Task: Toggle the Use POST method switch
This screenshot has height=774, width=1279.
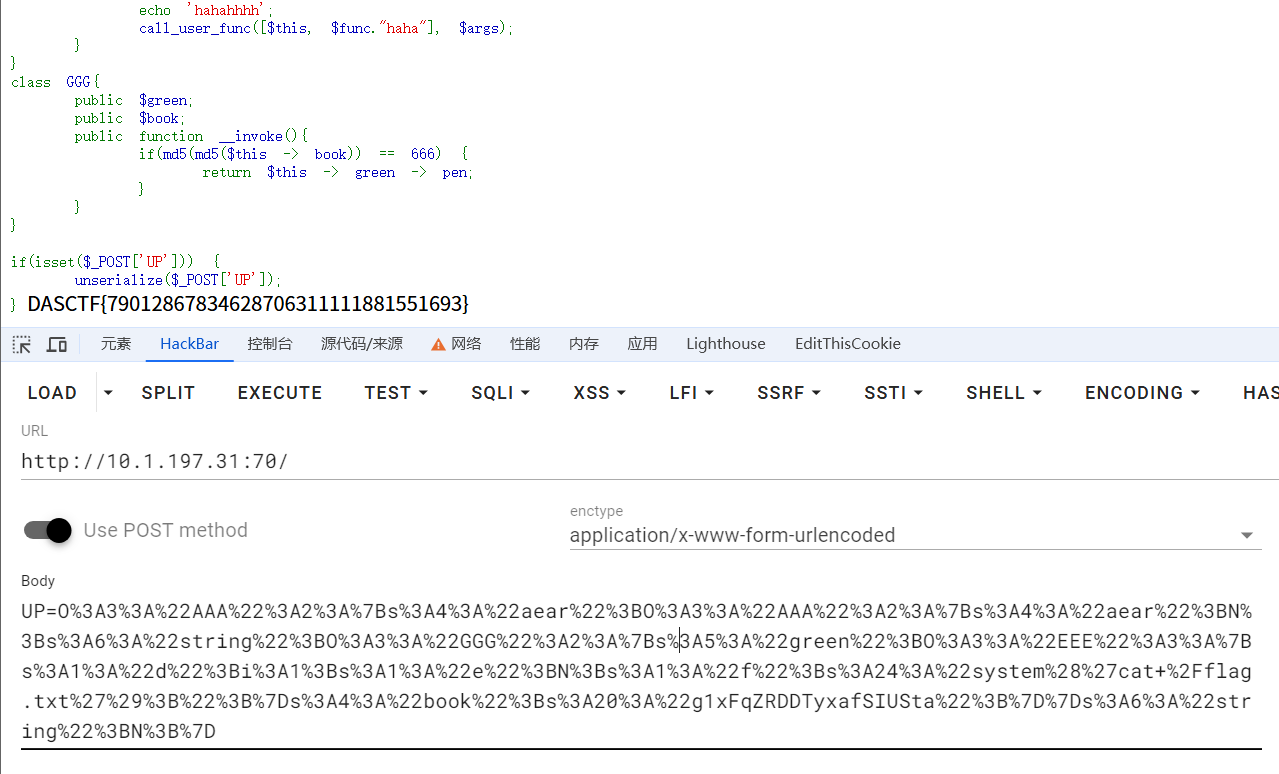Action: [47, 530]
